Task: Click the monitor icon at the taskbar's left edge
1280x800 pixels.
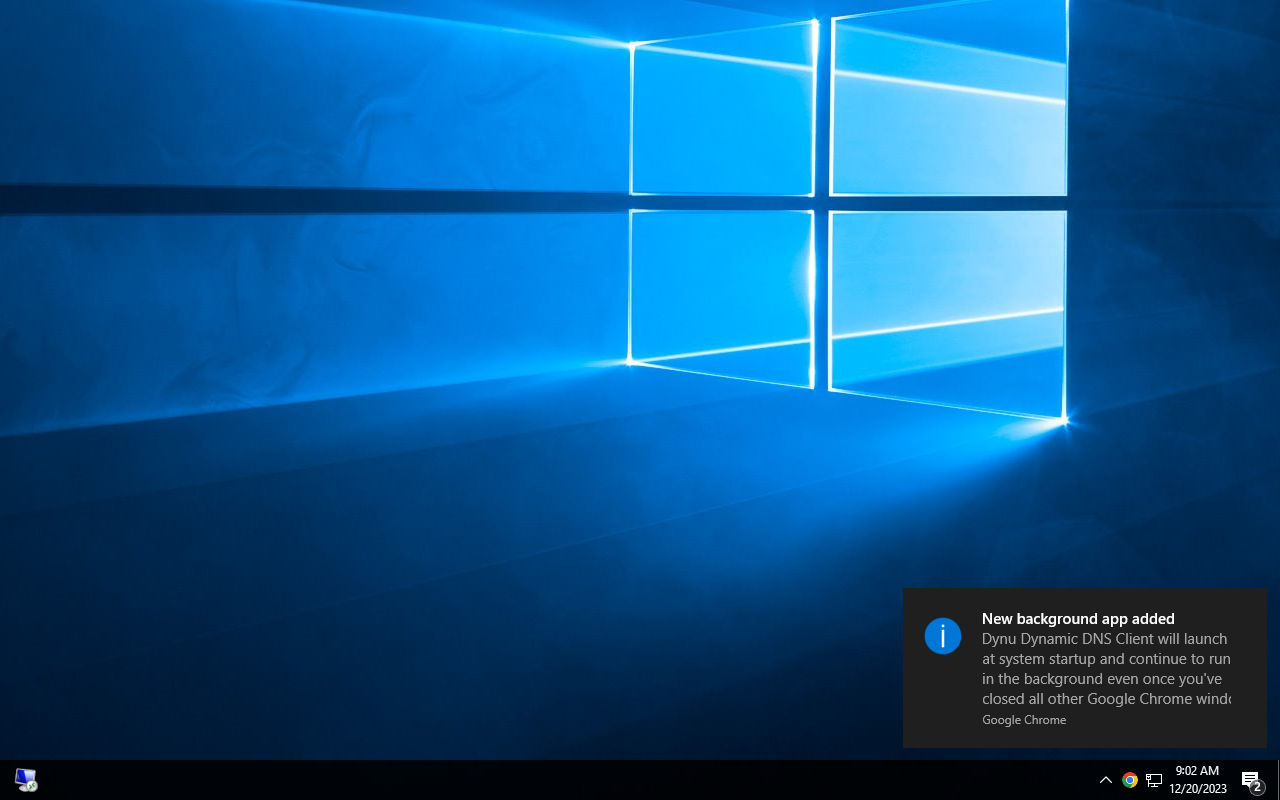Action: point(25,779)
